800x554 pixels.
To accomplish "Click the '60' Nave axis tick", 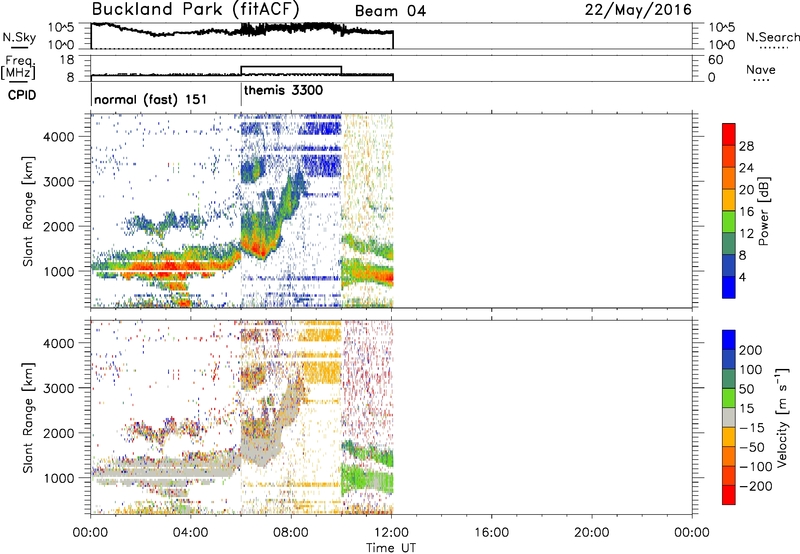I will [715, 60].
